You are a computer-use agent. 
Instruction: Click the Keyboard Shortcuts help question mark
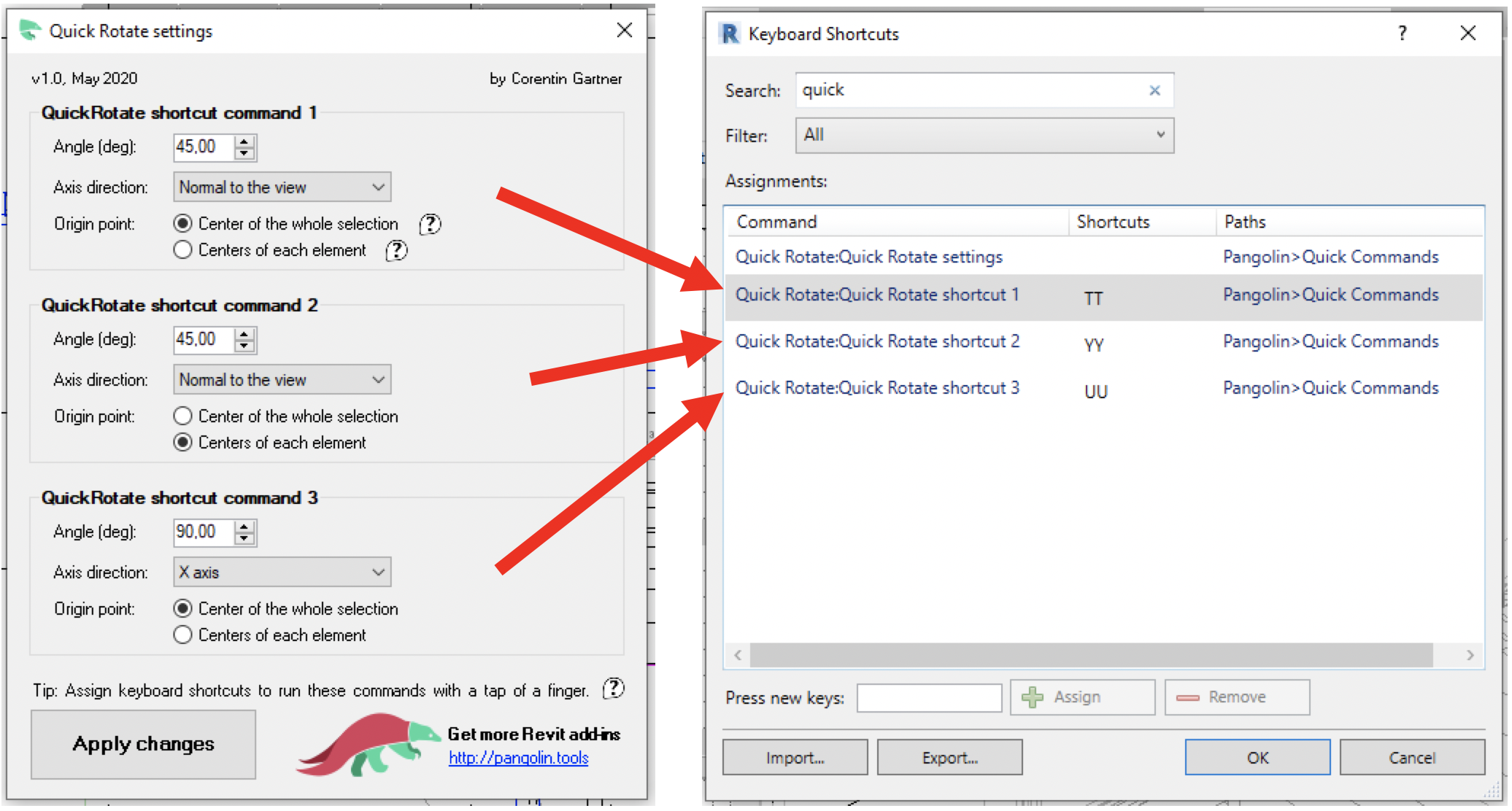(x=1402, y=33)
